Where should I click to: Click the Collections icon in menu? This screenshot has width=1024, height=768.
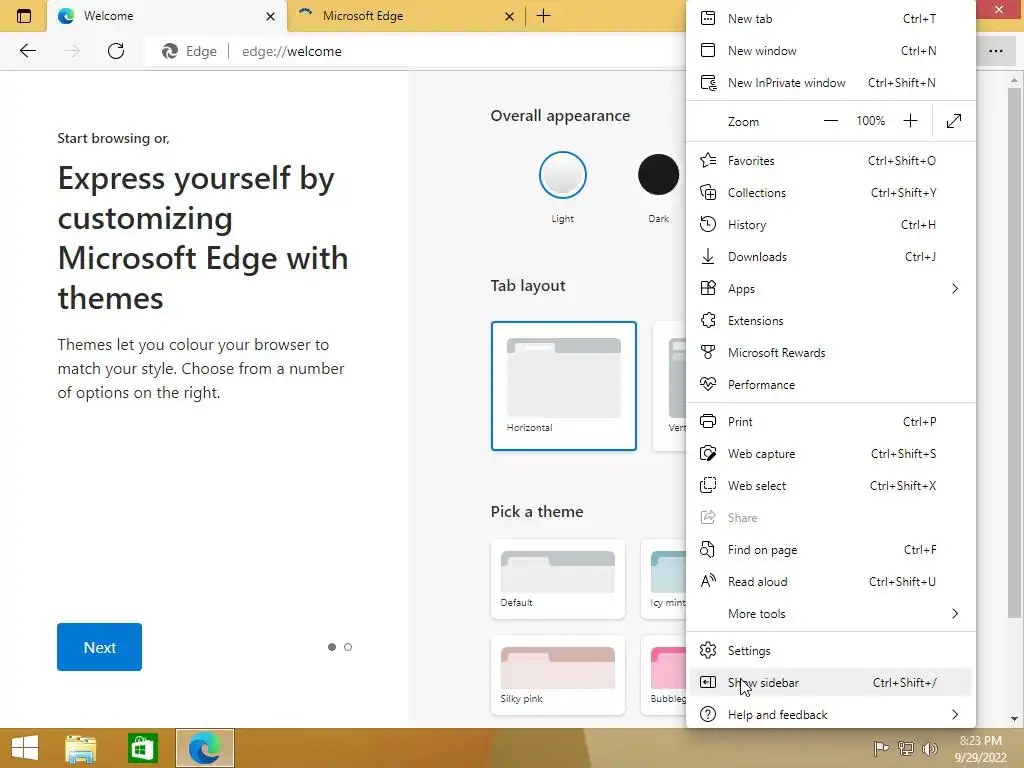click(708, 192)
